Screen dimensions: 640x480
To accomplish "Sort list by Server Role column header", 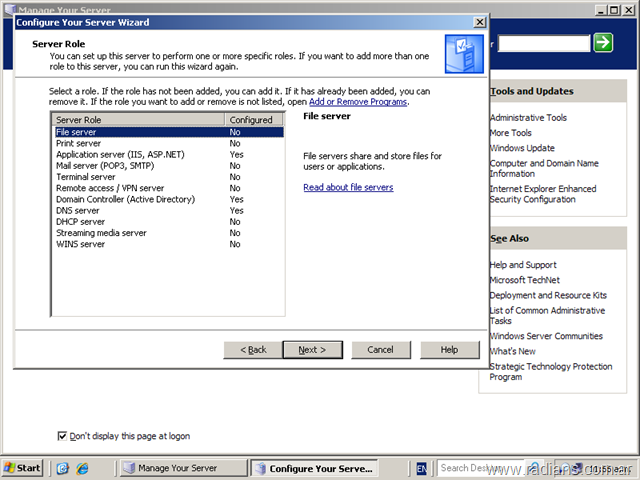I will click(138, 120).
